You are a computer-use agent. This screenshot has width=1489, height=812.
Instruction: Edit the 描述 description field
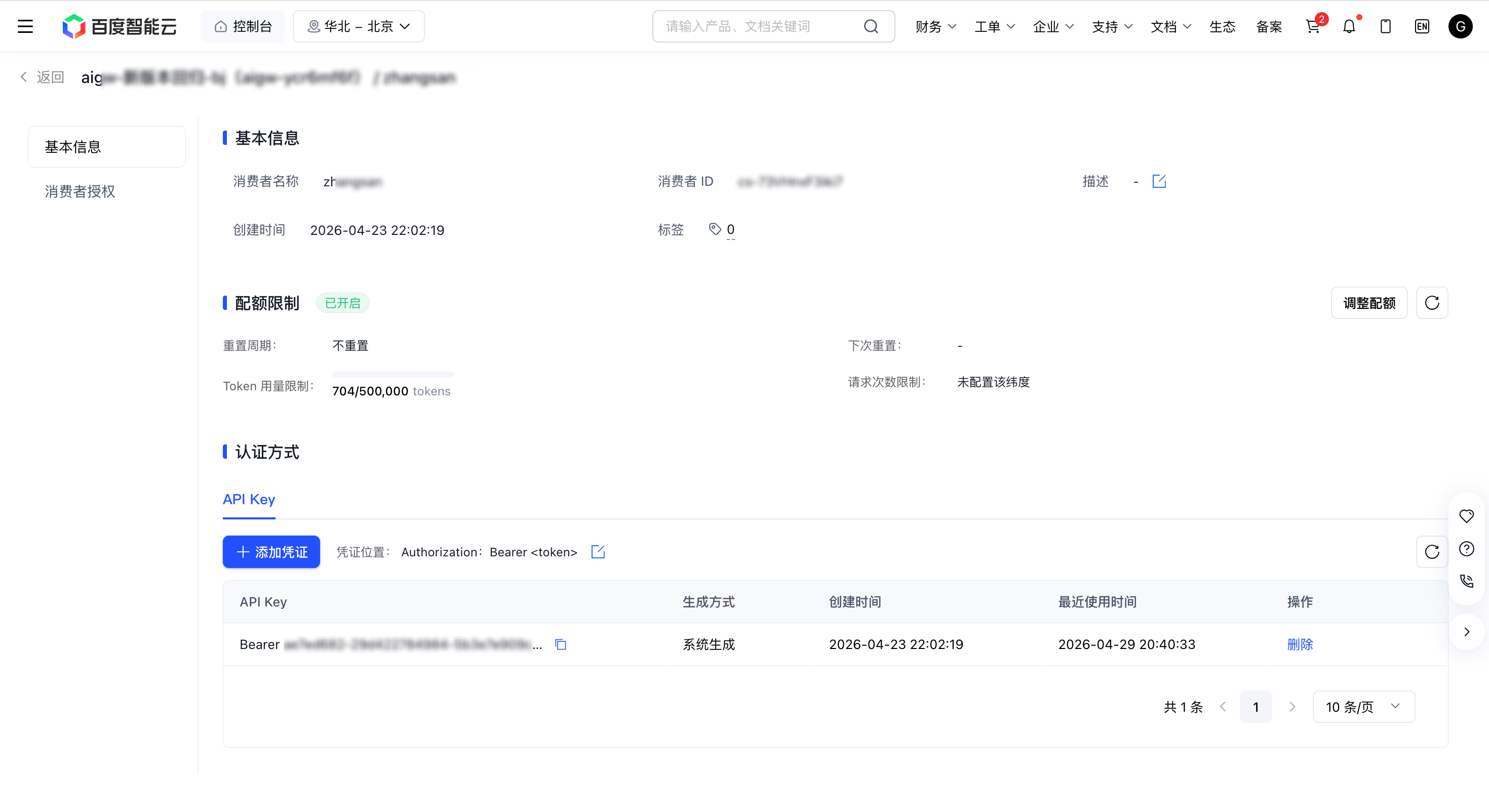point(1159,181)
